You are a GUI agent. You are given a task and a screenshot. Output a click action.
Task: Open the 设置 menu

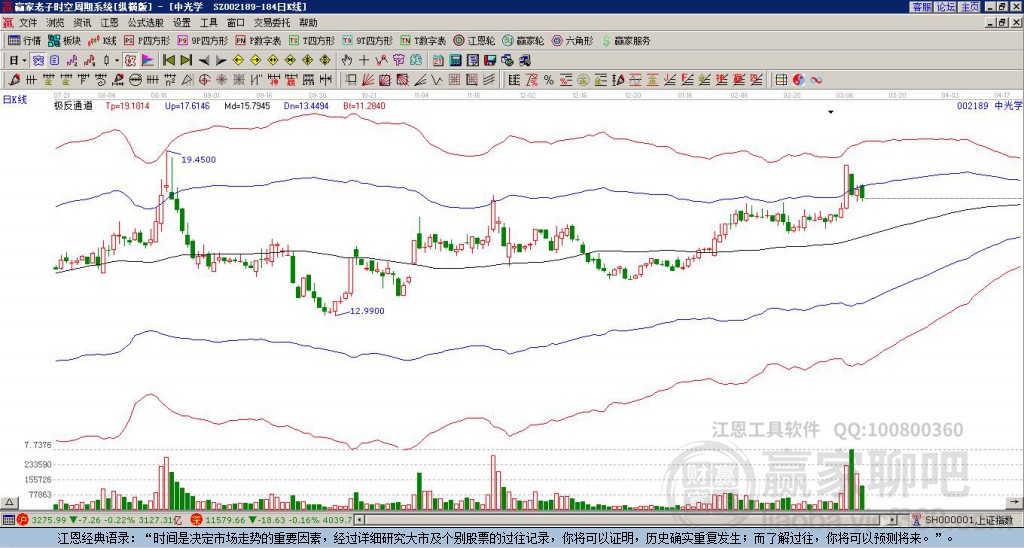pos(182,23)
